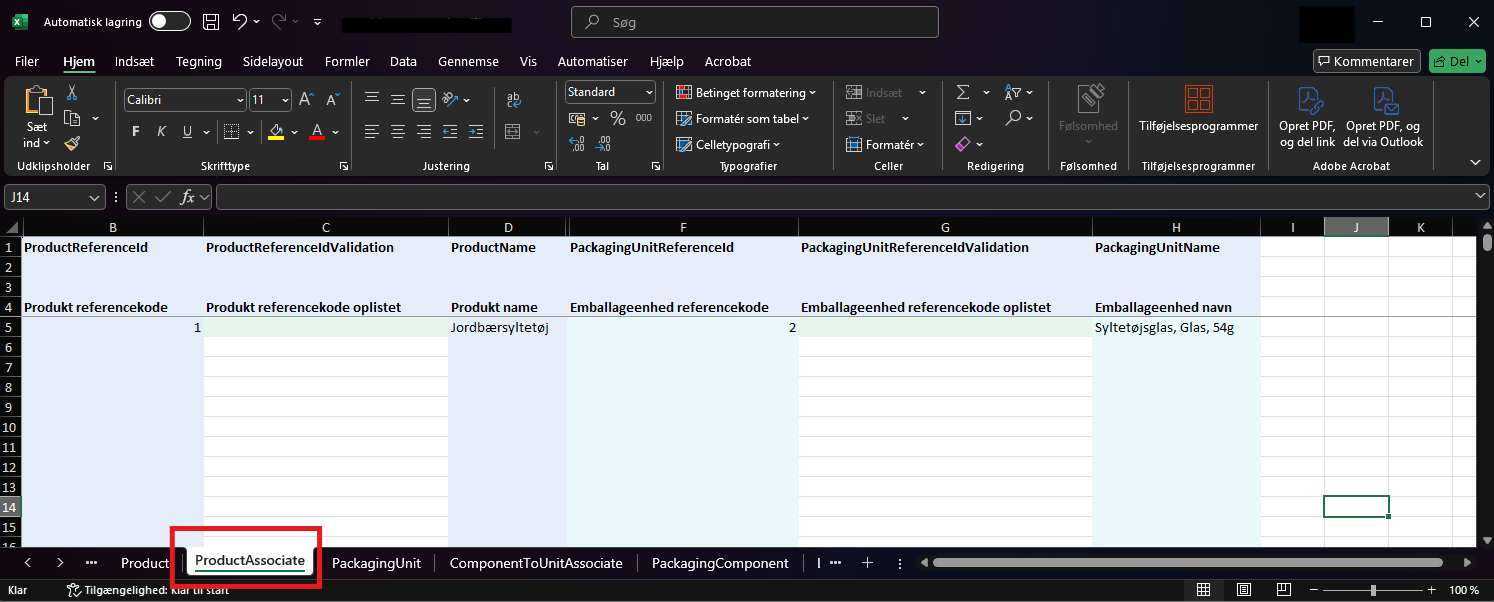Open Formatér som tabel menu
Viewport: 1494px width, 602px height.
(x=743, y=118)
